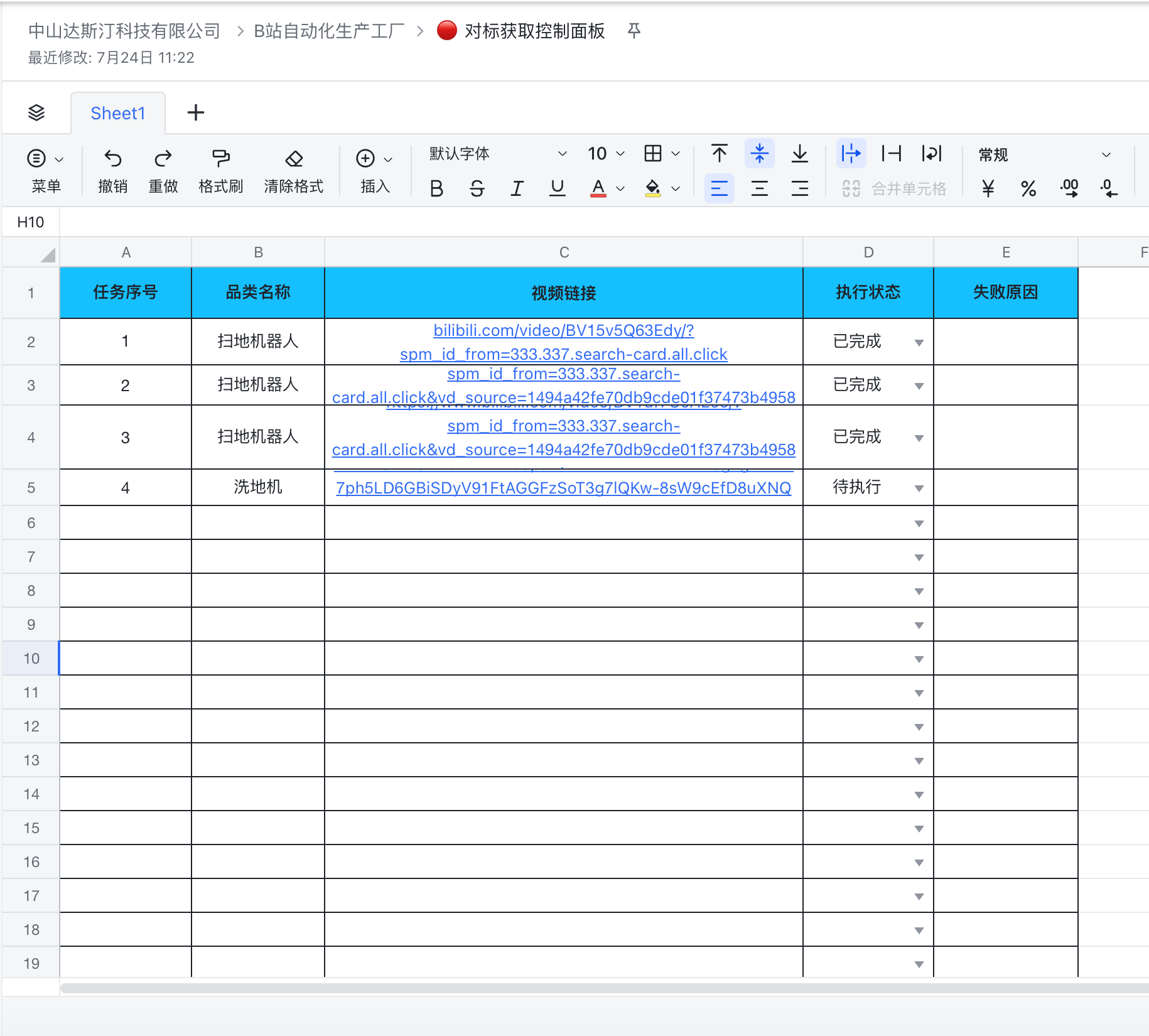The image size is (1149, 1036).
Task: Open the sheet layers list icon
Action: pos(36,113)
